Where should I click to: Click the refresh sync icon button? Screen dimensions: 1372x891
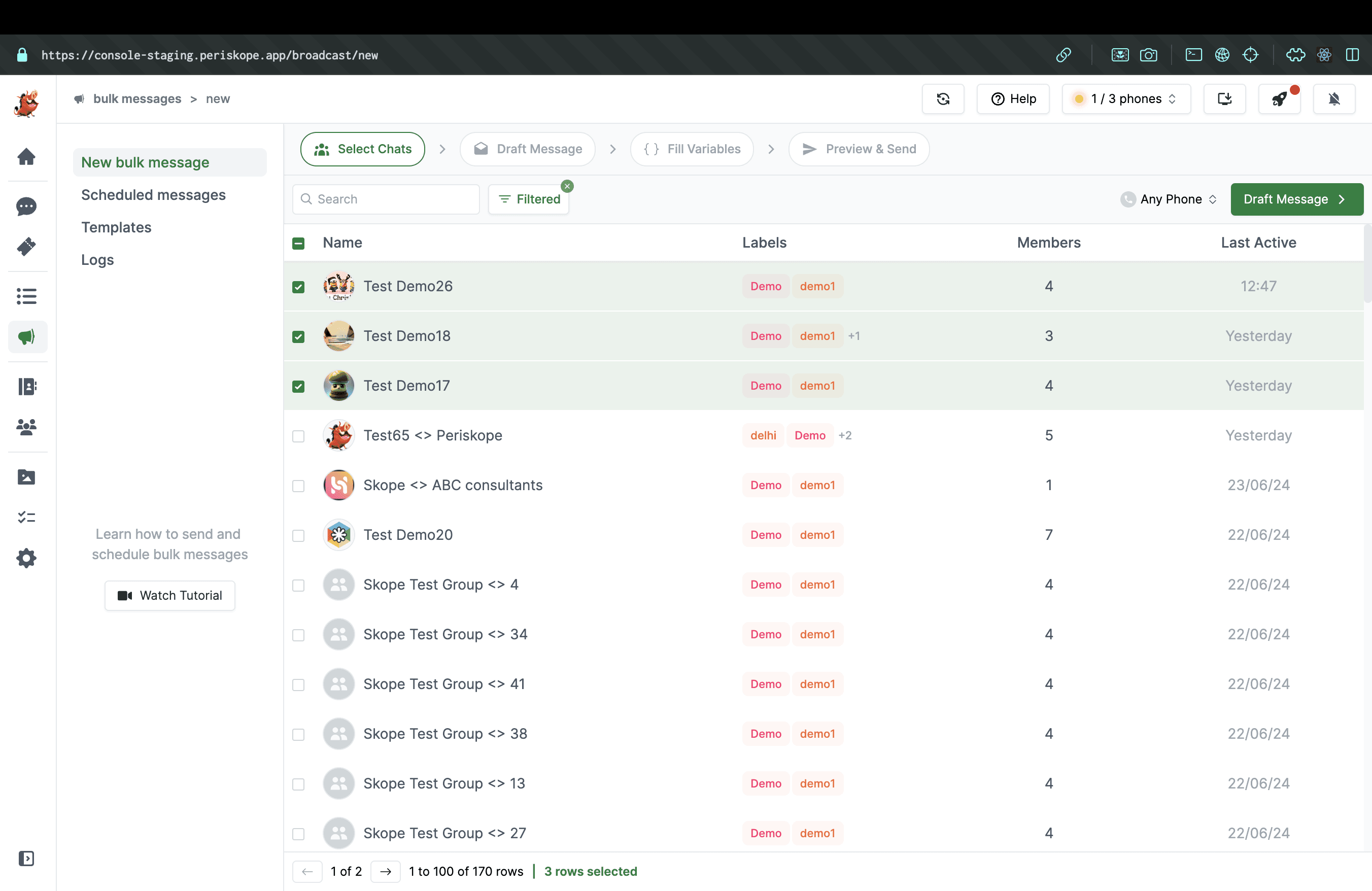click(x=943, y=99)
